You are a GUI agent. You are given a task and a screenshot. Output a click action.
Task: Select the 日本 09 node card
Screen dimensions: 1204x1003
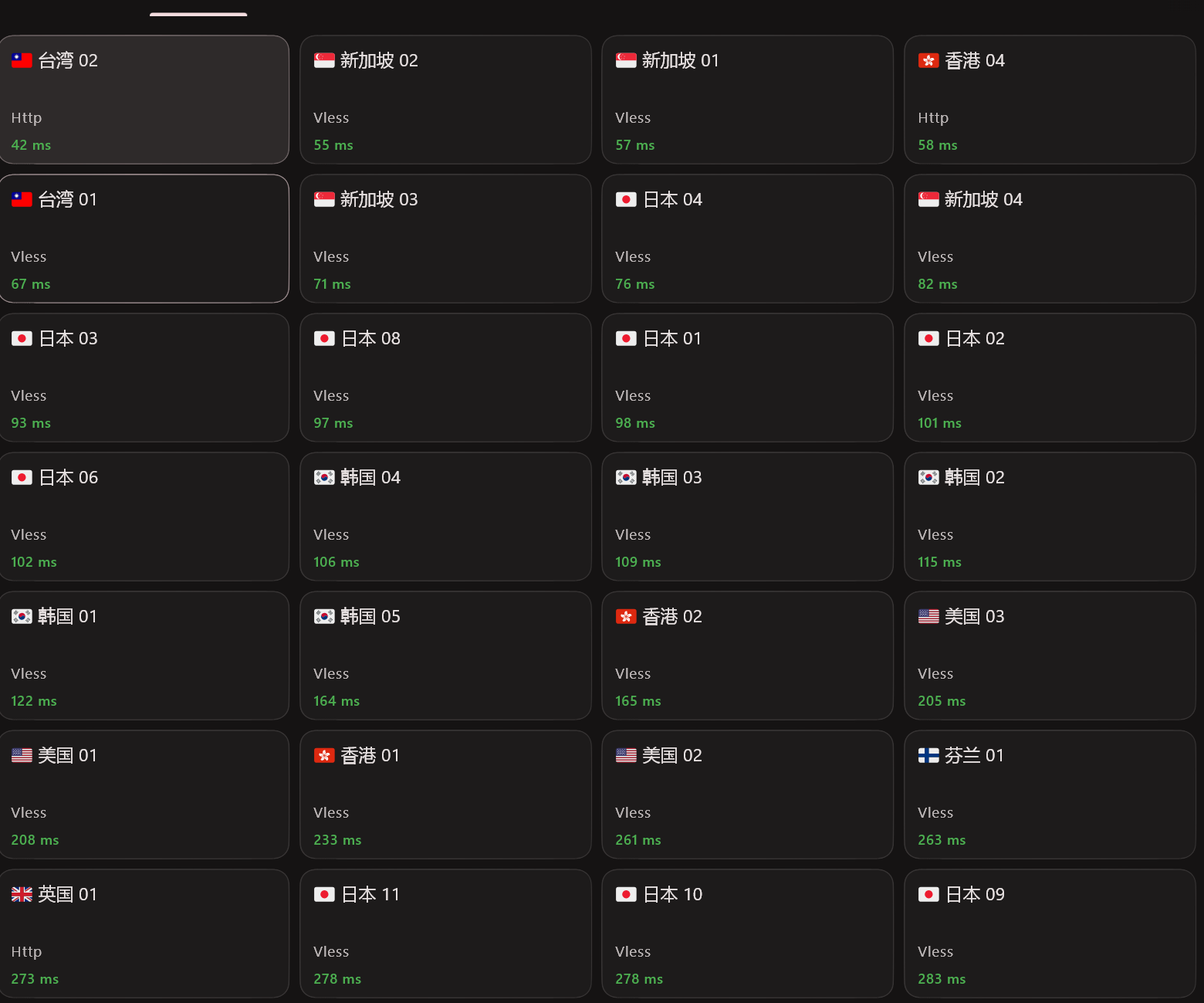tap(1050, 934)
